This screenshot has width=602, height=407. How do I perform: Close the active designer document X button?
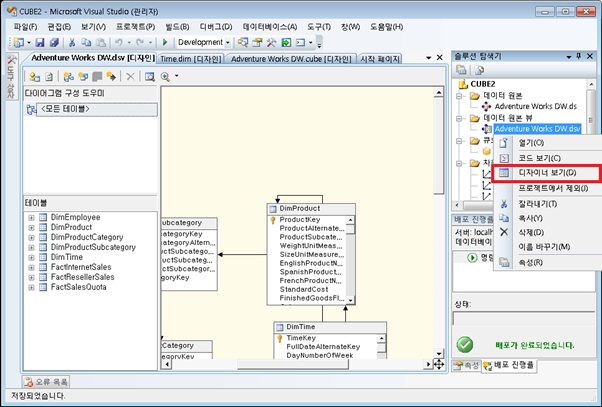[x=440, y=58]
